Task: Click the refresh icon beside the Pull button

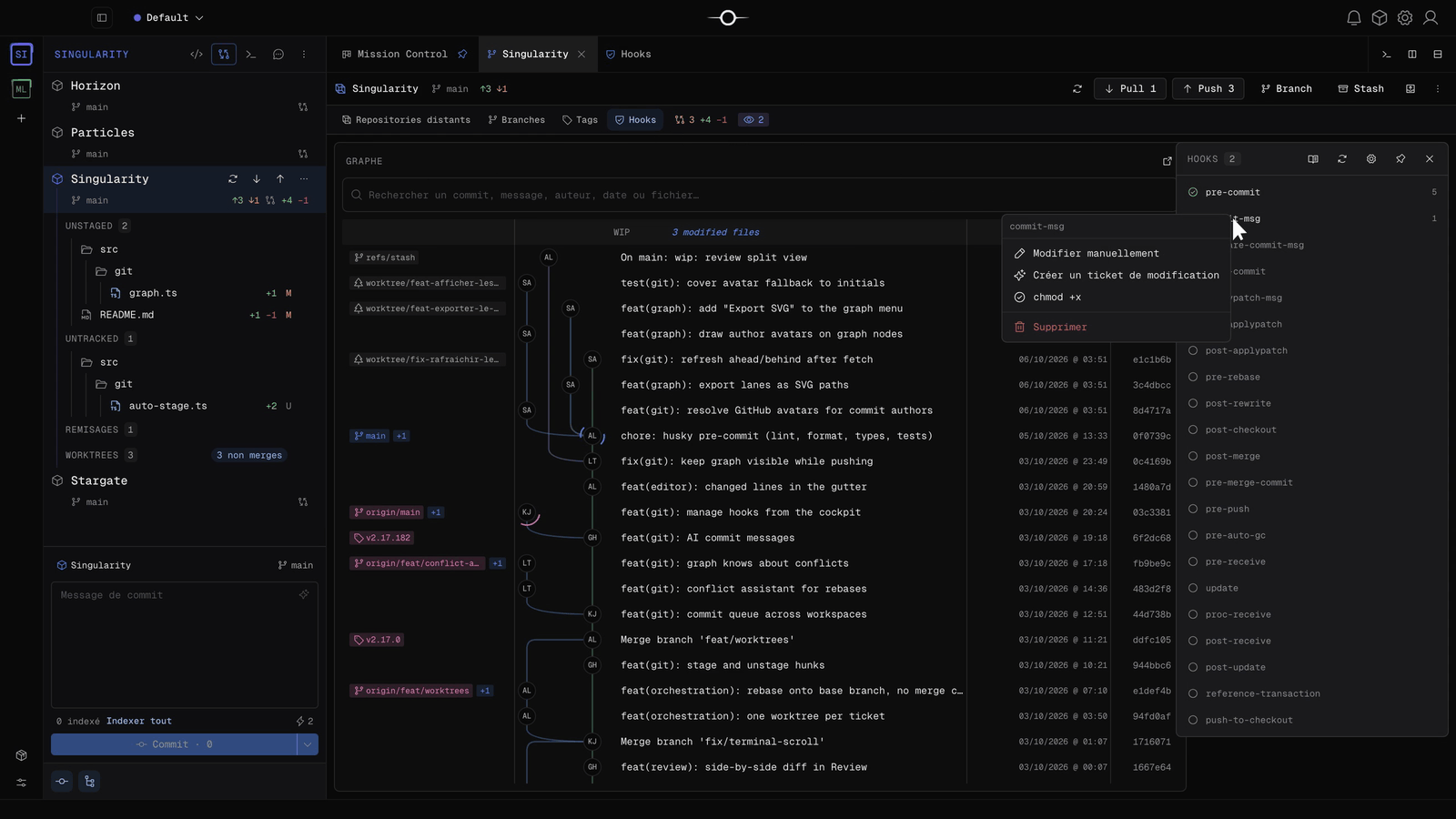Action: (1077, 89)
